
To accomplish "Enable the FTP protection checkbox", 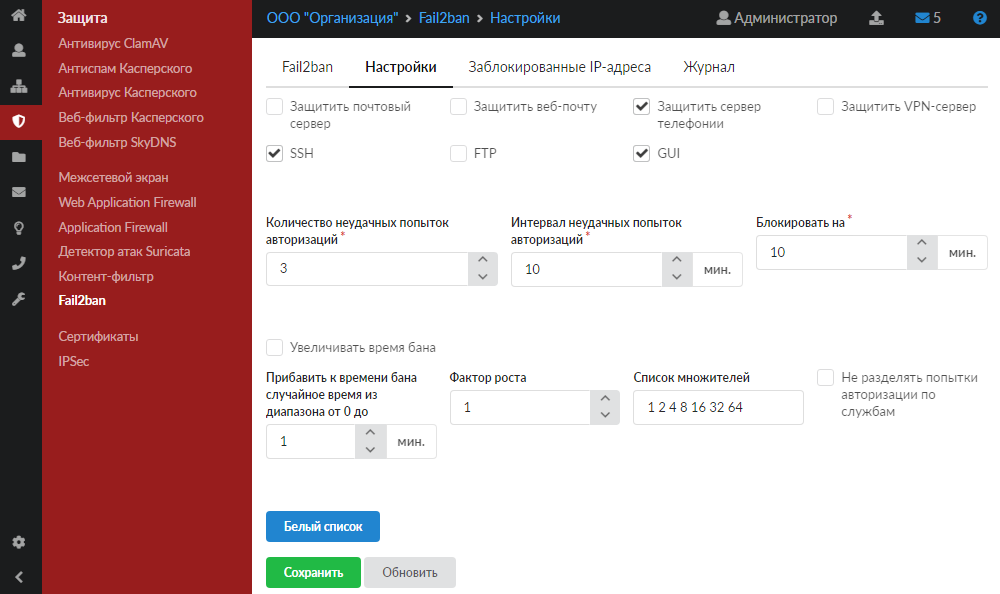I will (458, 154).
